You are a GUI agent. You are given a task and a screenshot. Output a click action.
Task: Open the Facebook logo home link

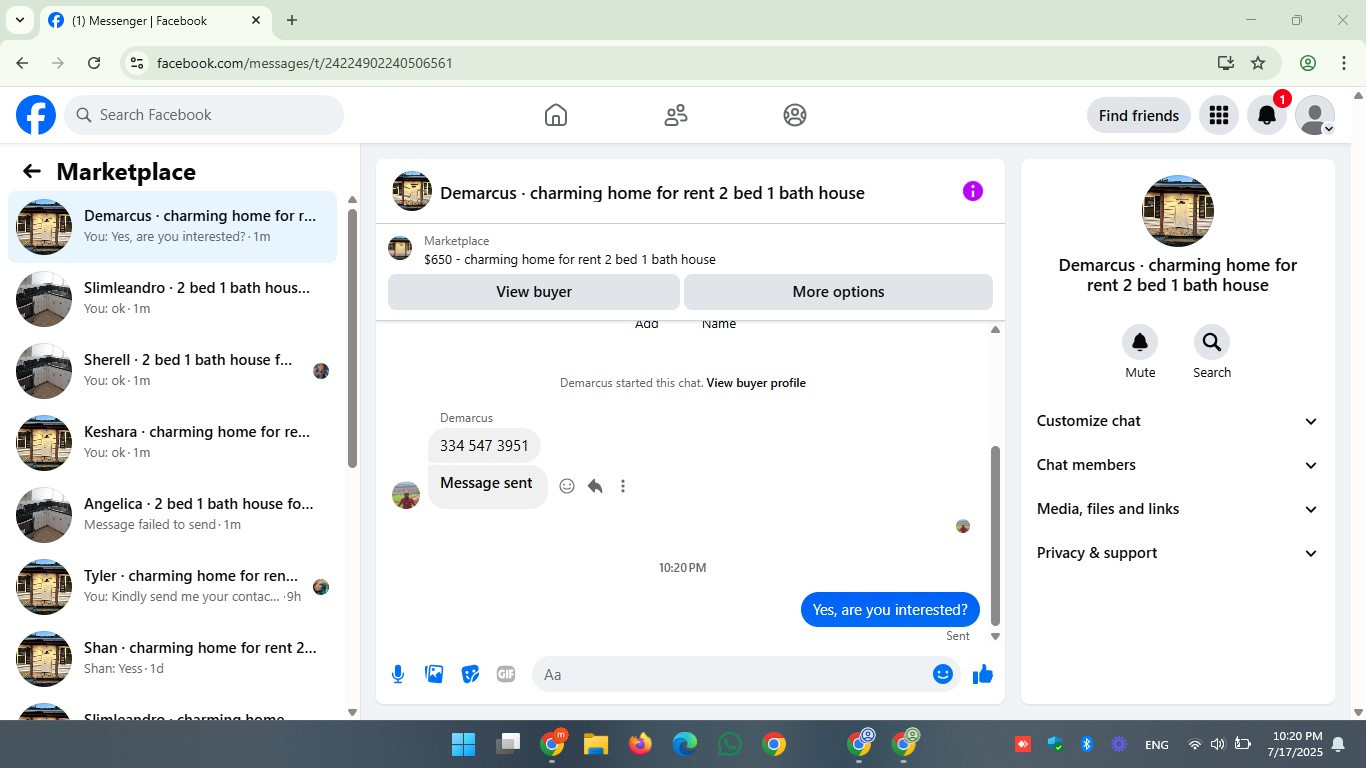(x=36, y=115)
